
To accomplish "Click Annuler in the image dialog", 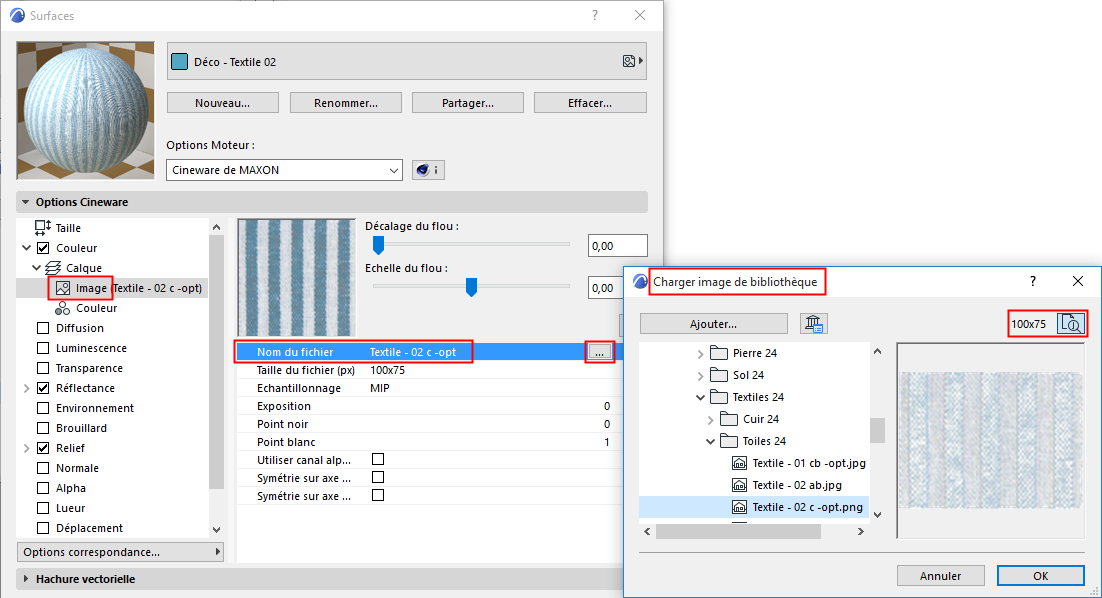I will point(940,576).
